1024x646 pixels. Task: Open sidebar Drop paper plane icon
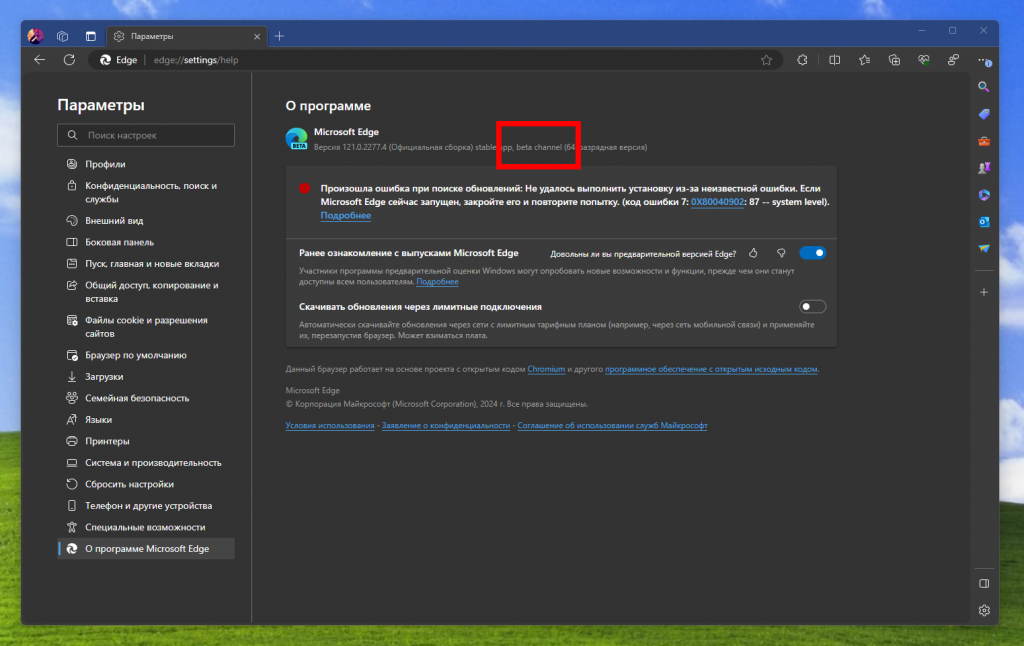click(984, 249)
